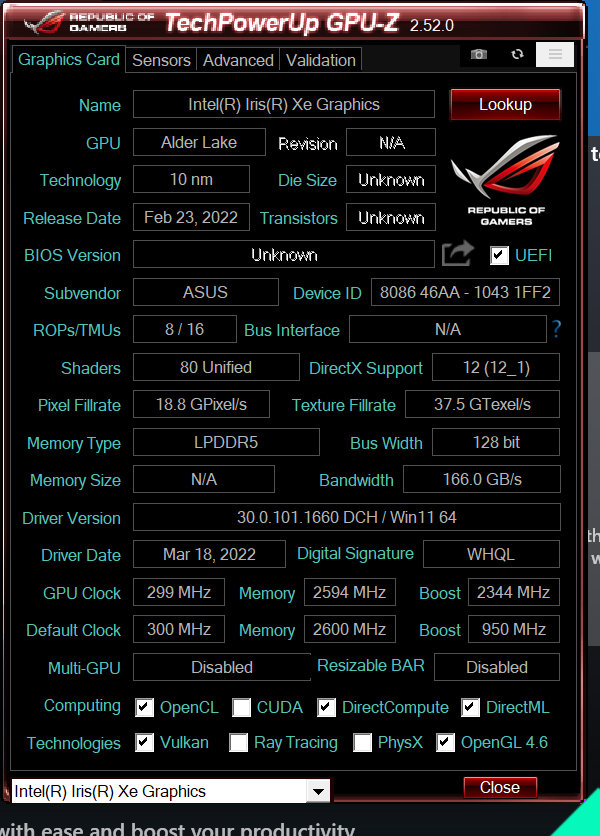Click the DirectX Support value 12 (12_1)

point(496,367)
